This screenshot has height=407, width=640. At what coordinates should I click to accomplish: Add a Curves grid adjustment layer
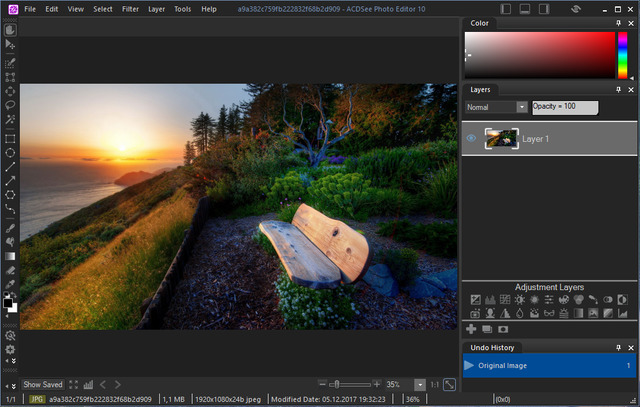coord(505,300)
